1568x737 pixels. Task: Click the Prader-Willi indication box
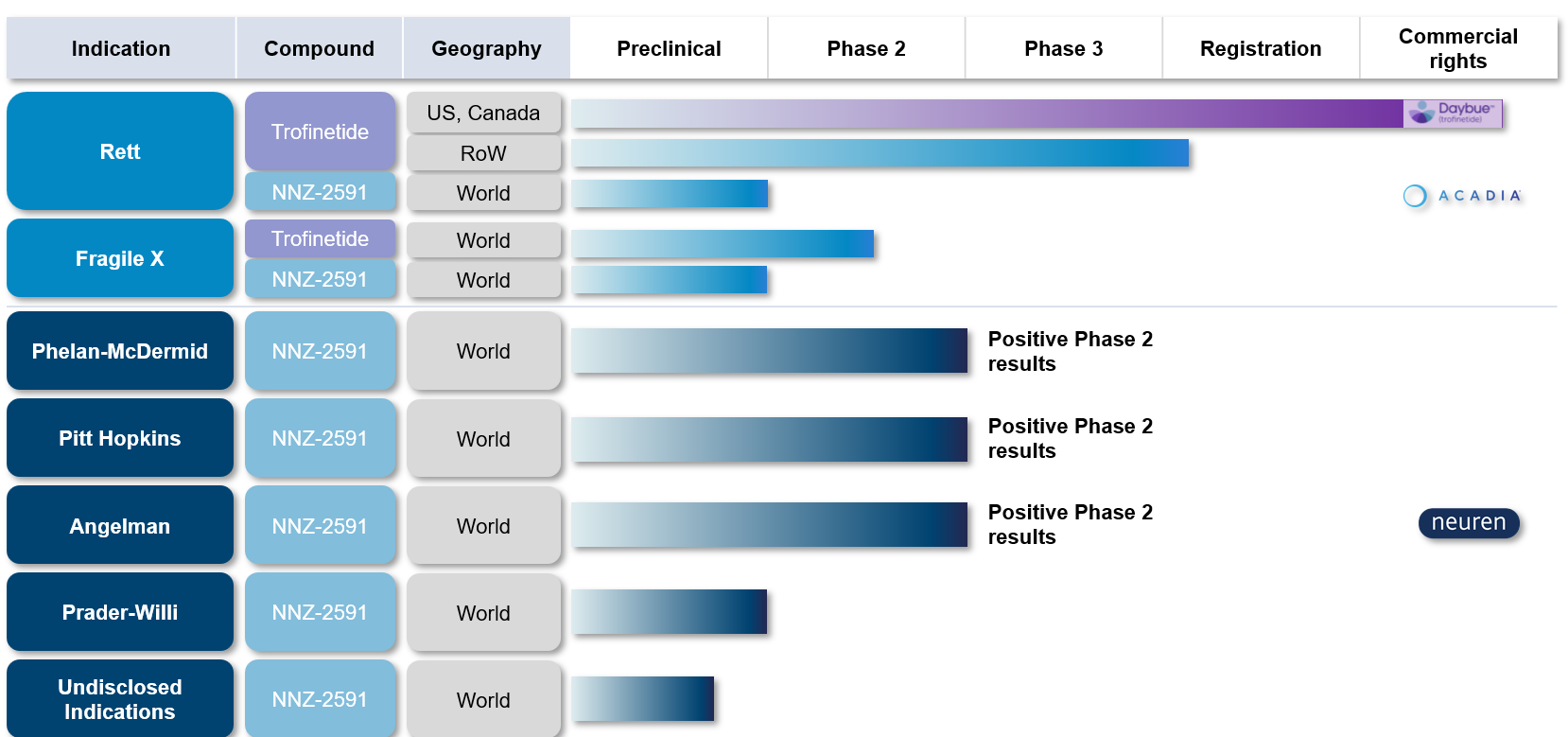coord(120,612)
